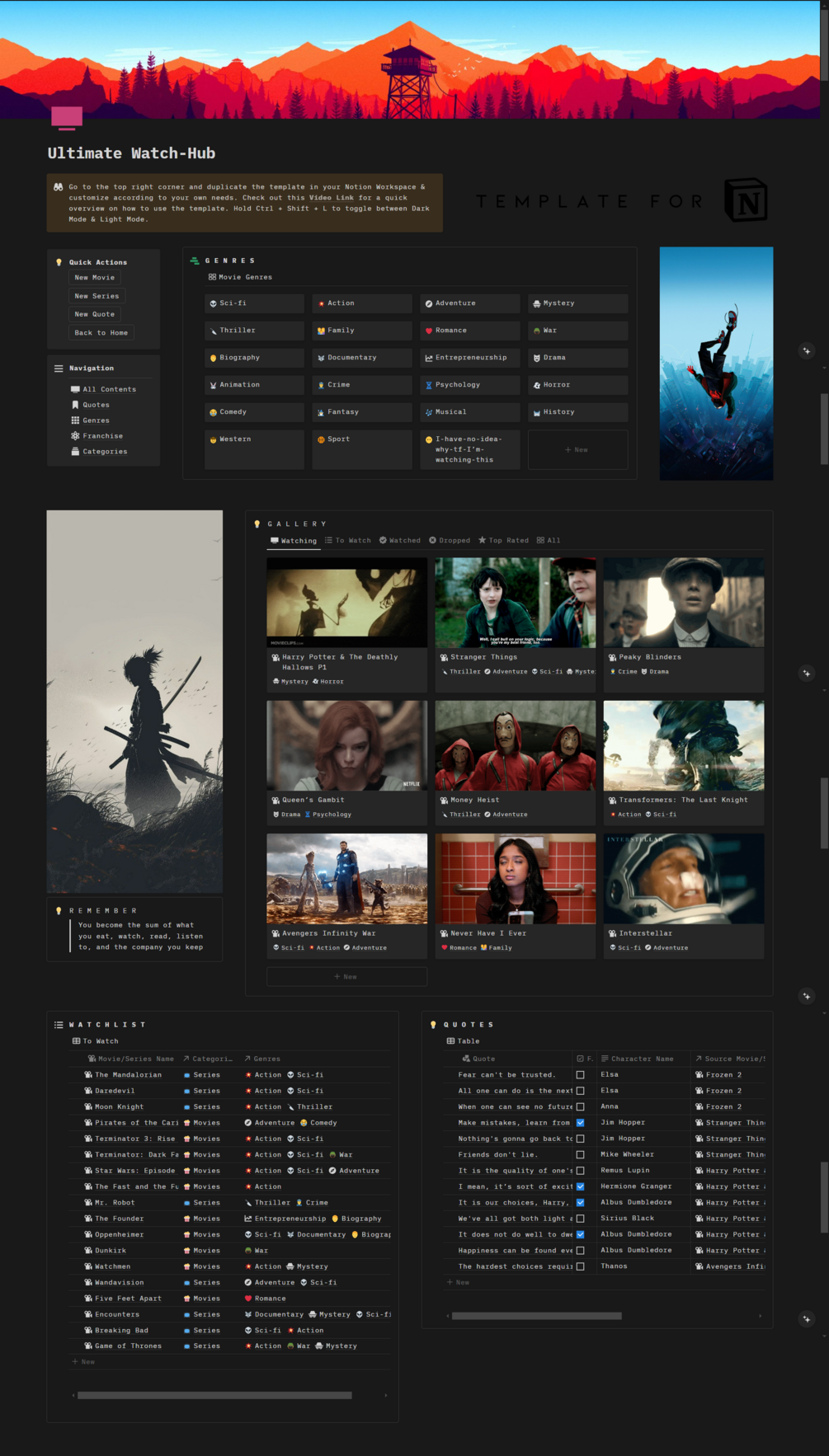Click the table icon beside To Watch view
The height and width of the screenshot is (1456, 829).
tap(76, 1041)
